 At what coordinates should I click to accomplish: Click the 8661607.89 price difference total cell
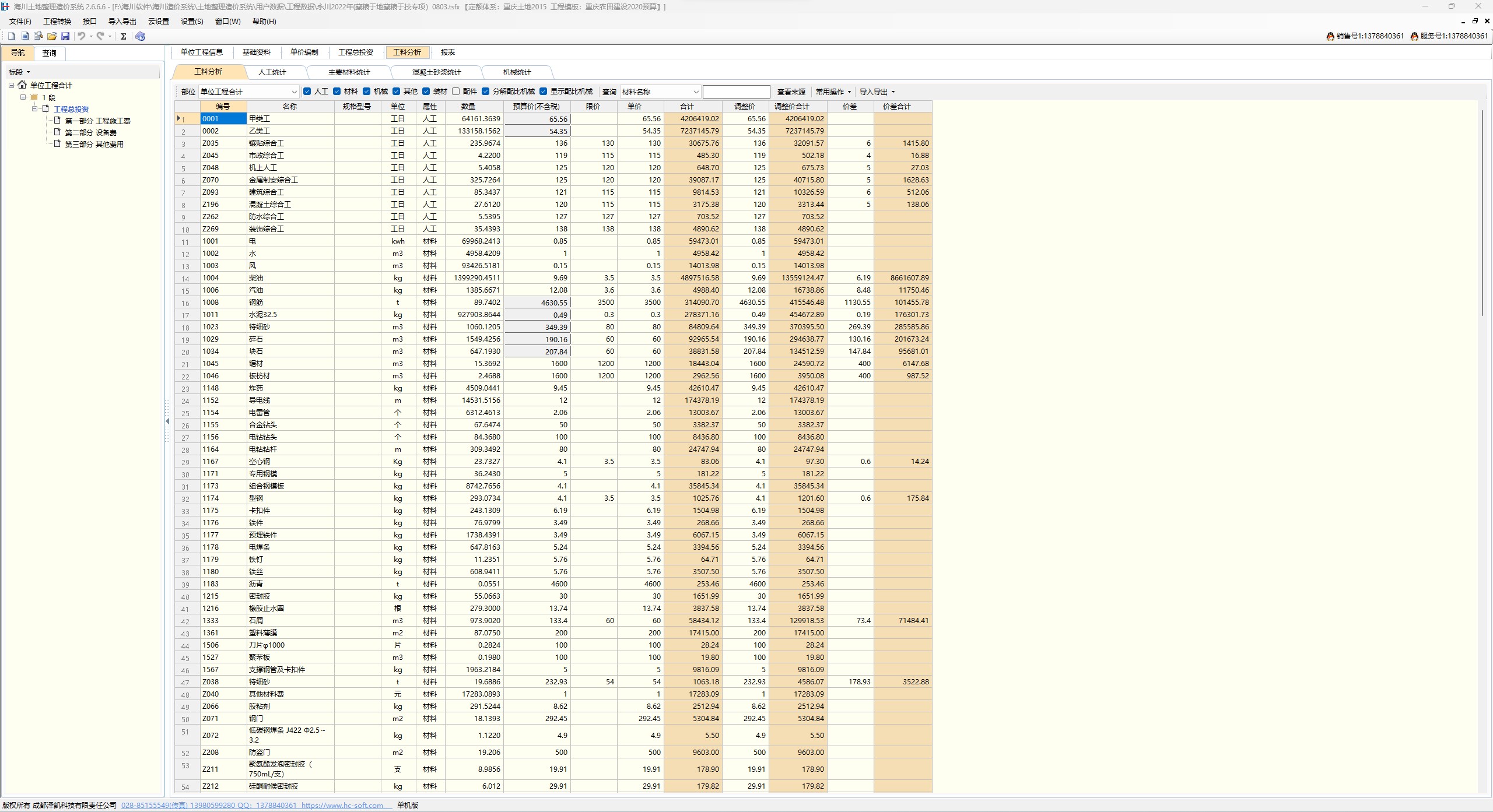pyautogui.click(x=903, y=278)
